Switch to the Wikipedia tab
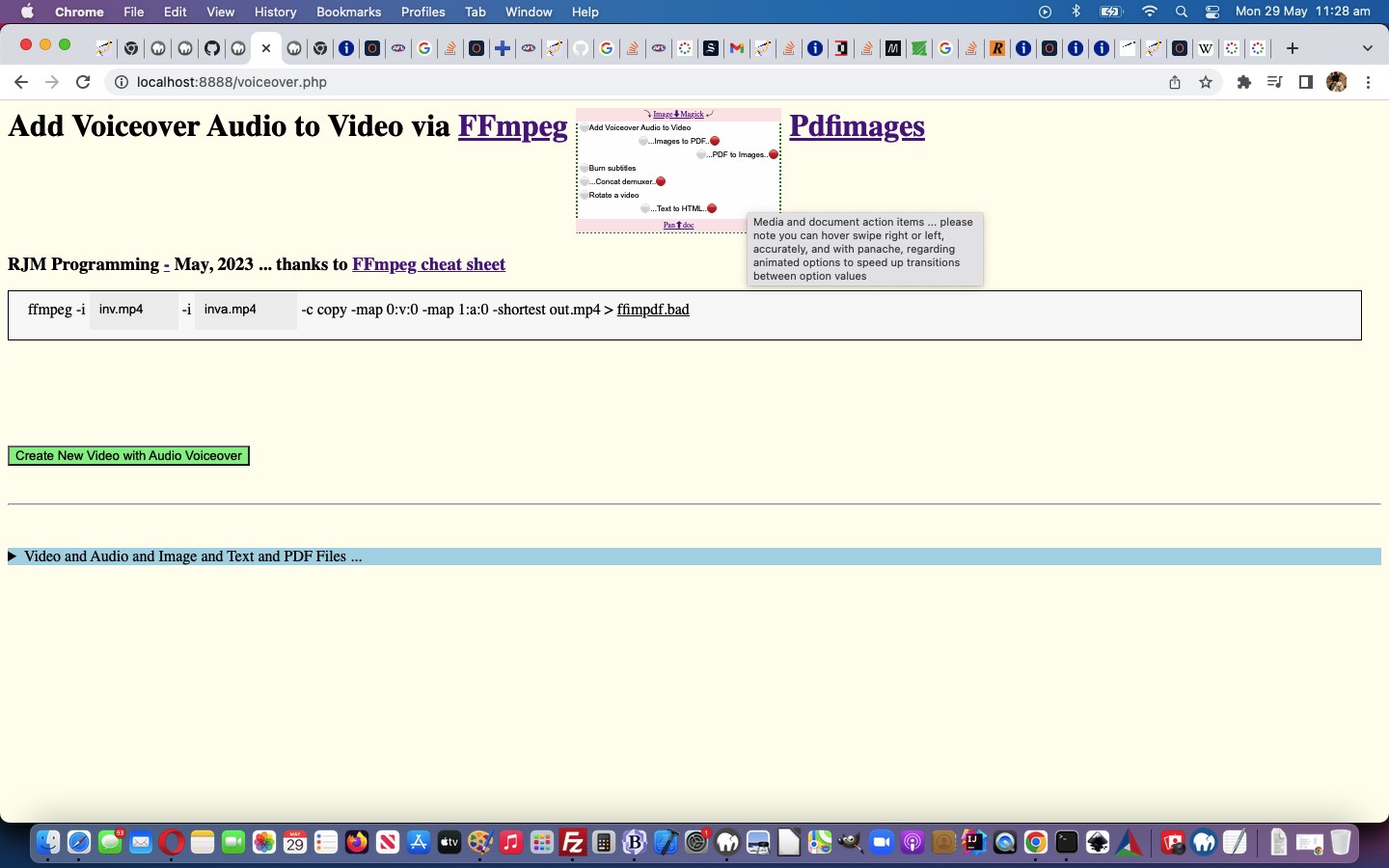 (x=1206, y=48)
